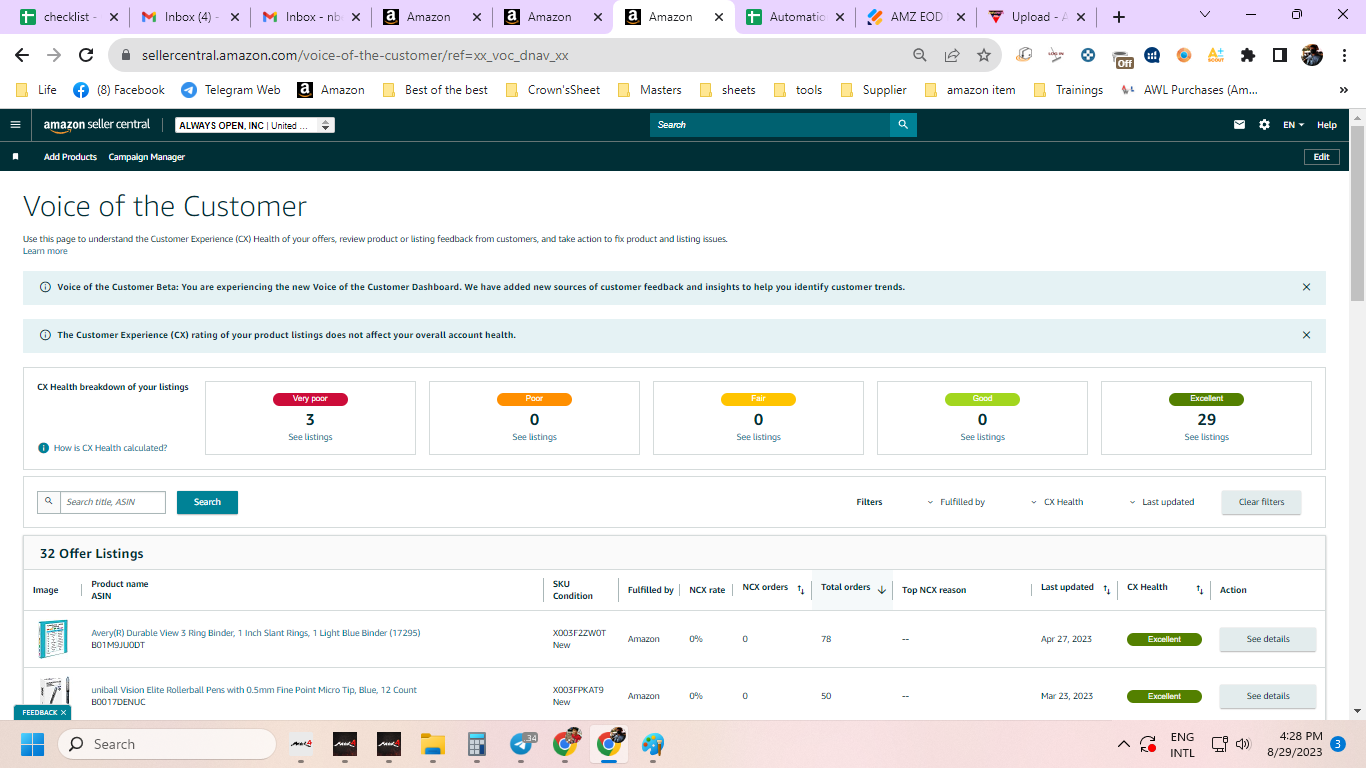Bookmark this page with the star icon

tap(984, 56)
